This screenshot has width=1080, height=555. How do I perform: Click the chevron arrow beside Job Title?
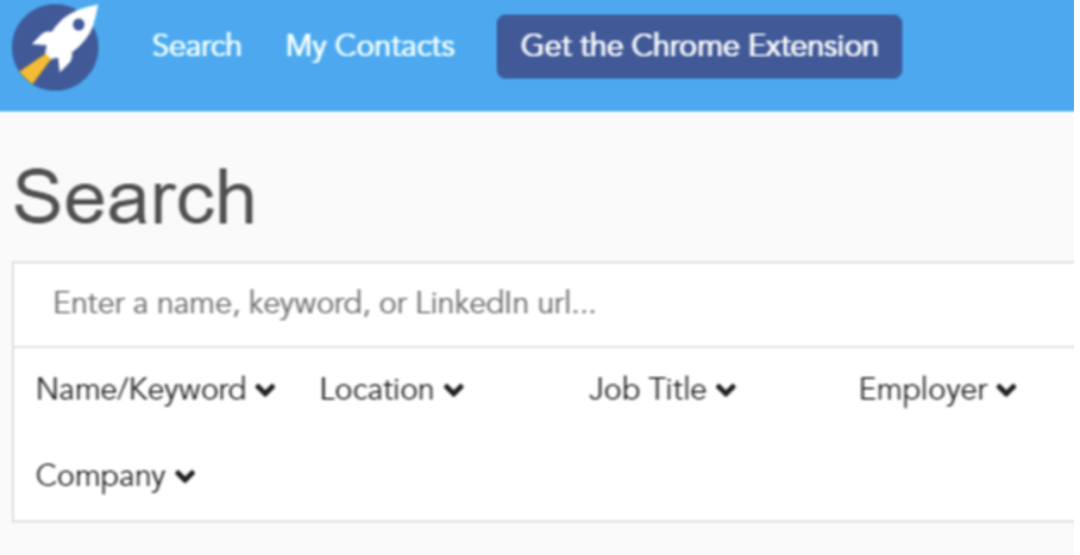[726, 391]
